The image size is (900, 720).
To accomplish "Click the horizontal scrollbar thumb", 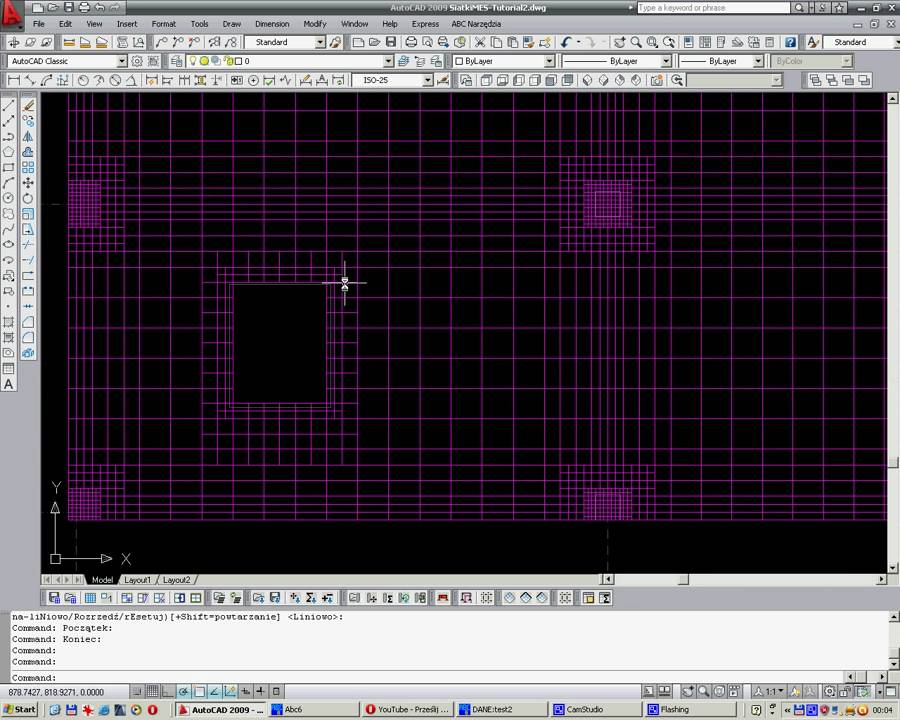I will tap(683, 580).
